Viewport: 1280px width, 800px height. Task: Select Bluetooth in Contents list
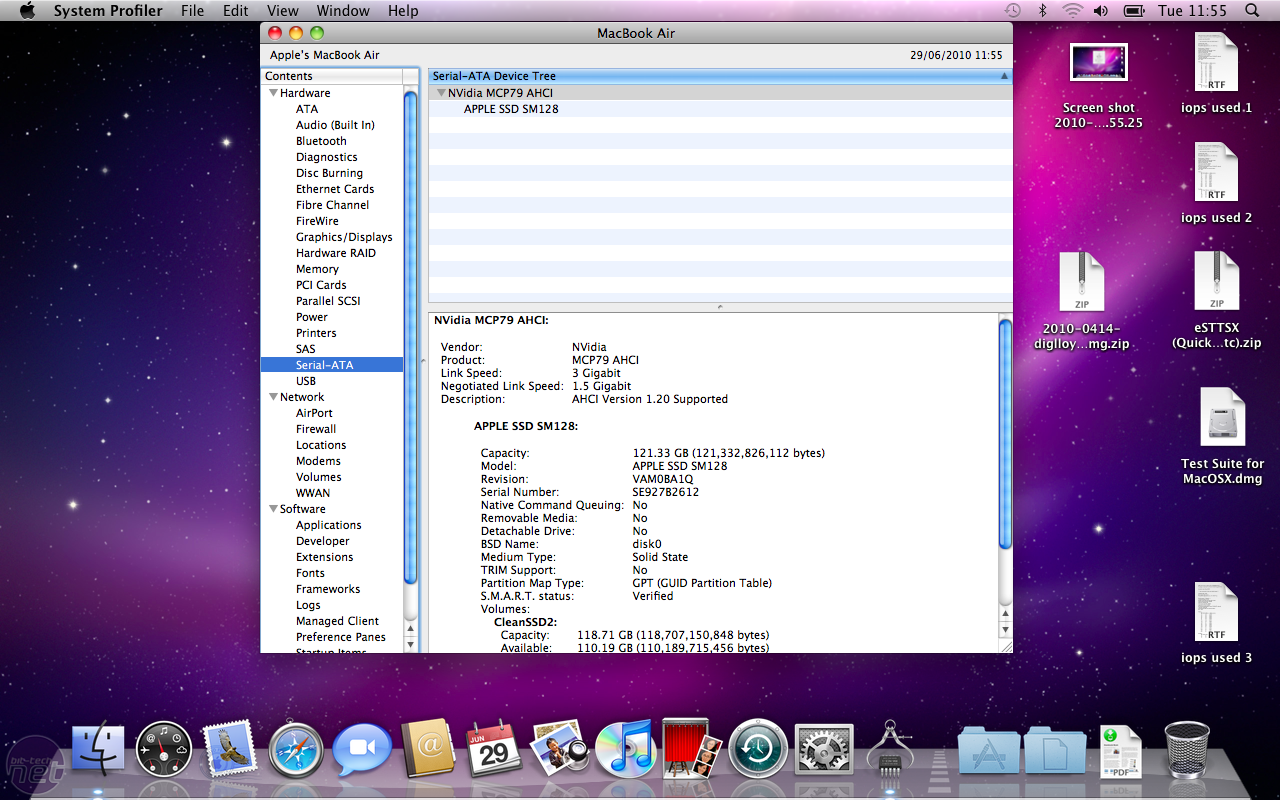coord(321,141)
